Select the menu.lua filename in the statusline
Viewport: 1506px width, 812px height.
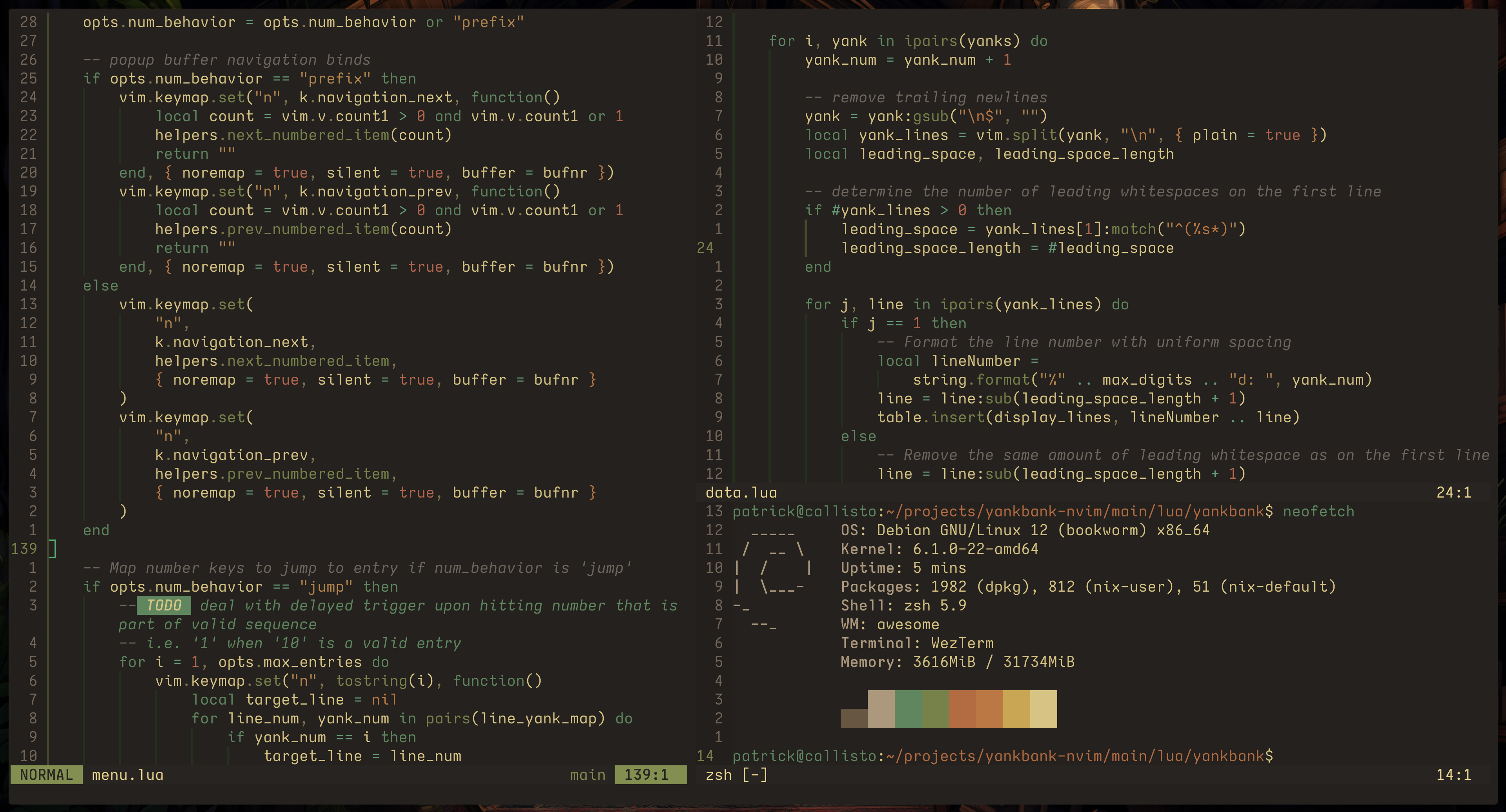point(127,775)
